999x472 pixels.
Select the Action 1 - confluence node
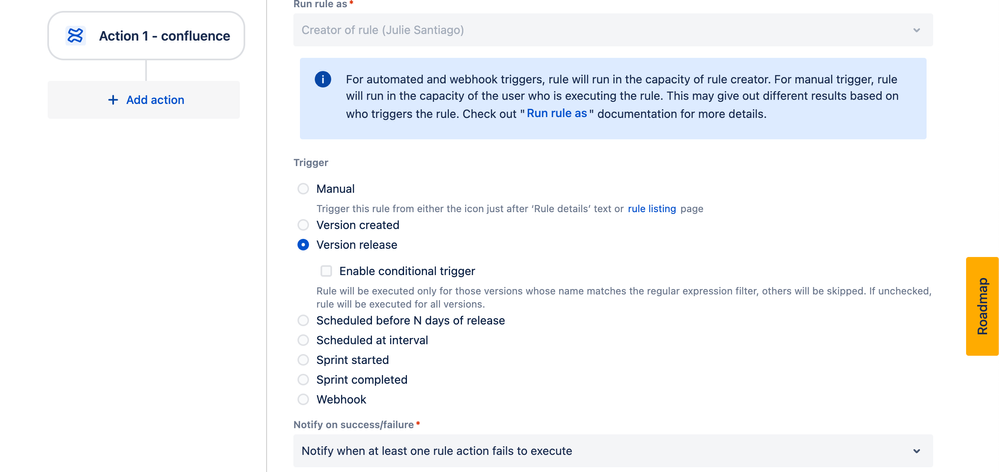click(x=147, y=36)
